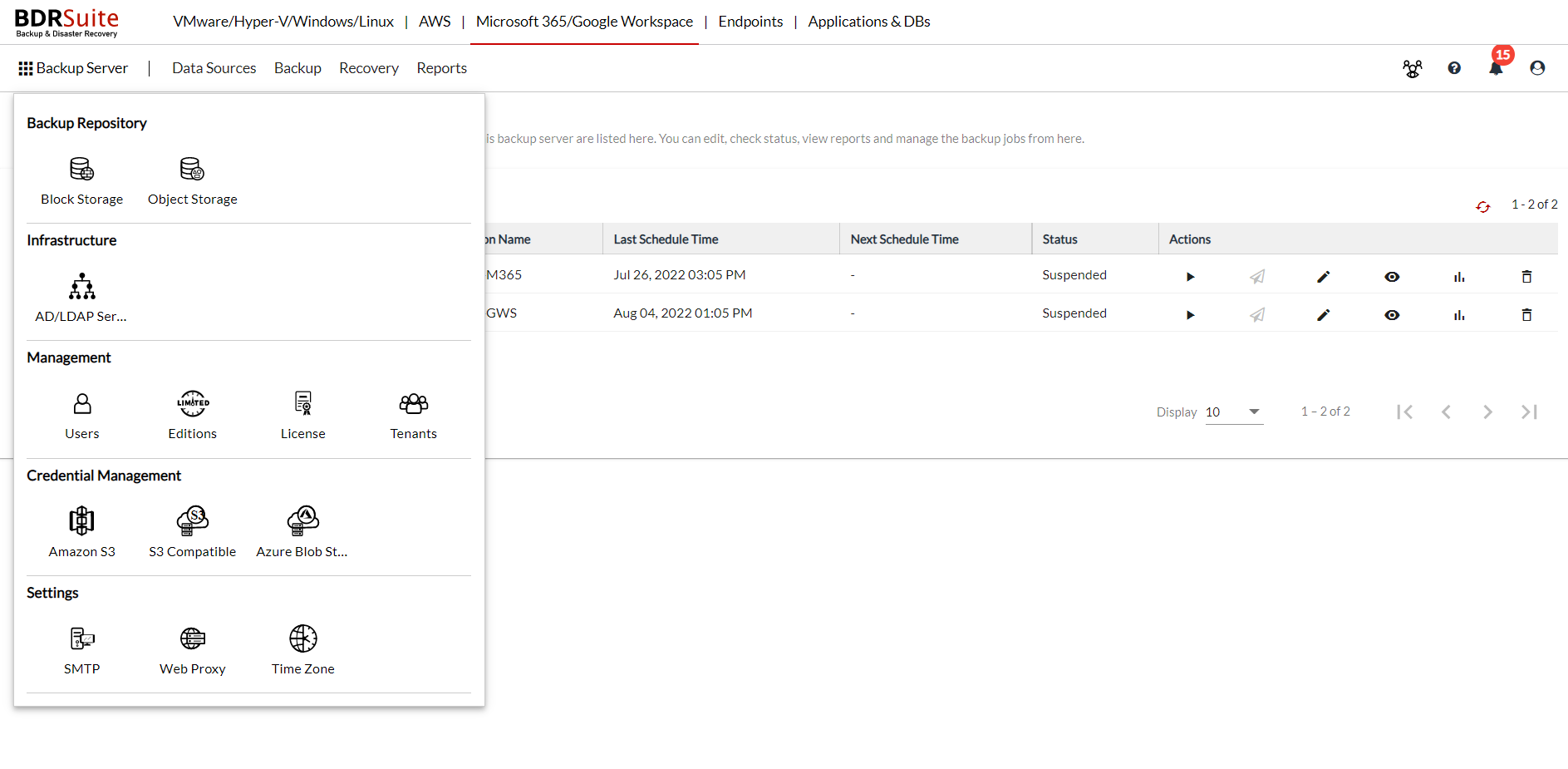Go to previous page of results
The height and width of the screenshot is (769, 1568).
pyautogui.click(x=1446, y=412)
